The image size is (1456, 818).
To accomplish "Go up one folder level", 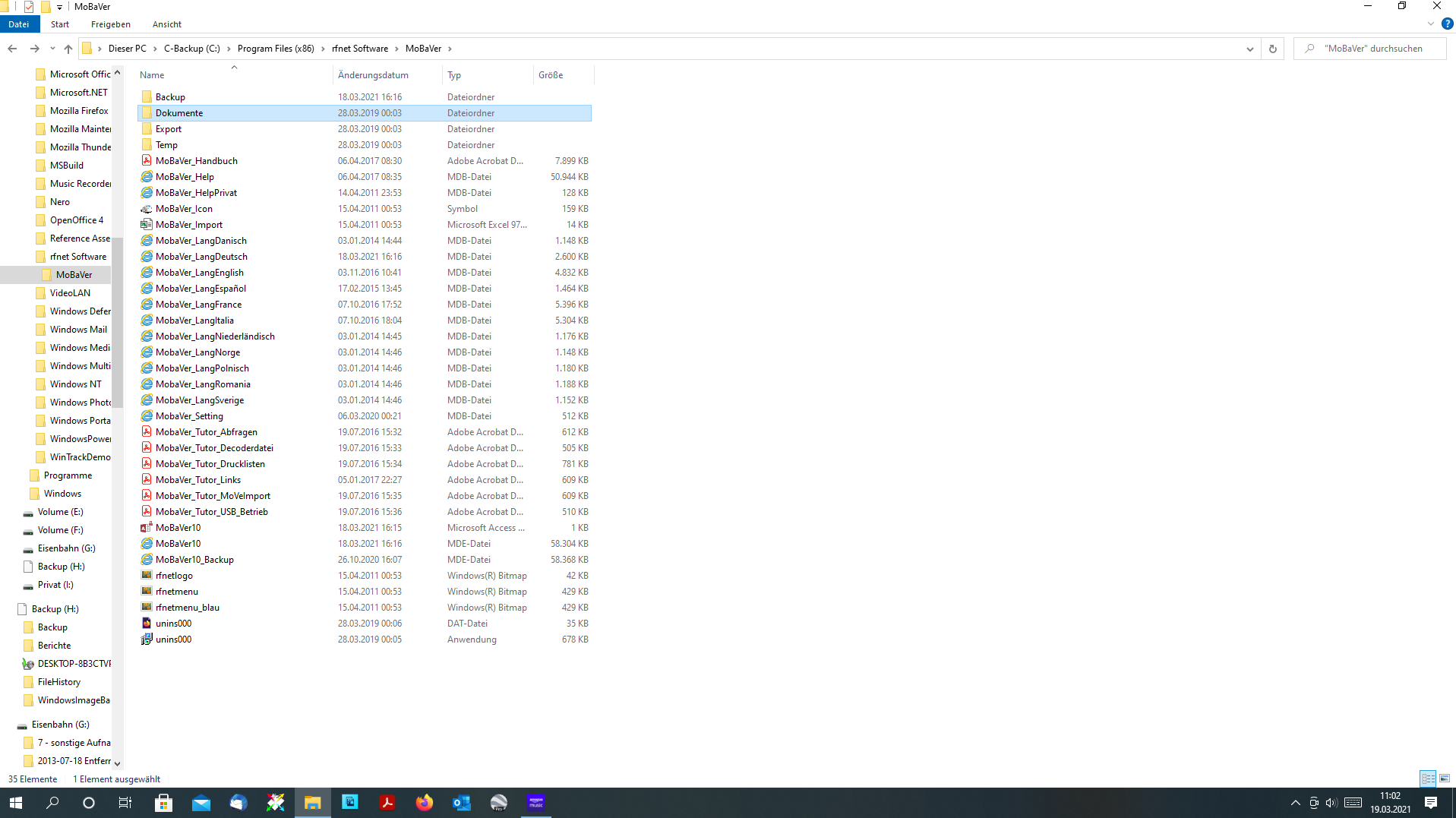I will click(x=68, y=49).
